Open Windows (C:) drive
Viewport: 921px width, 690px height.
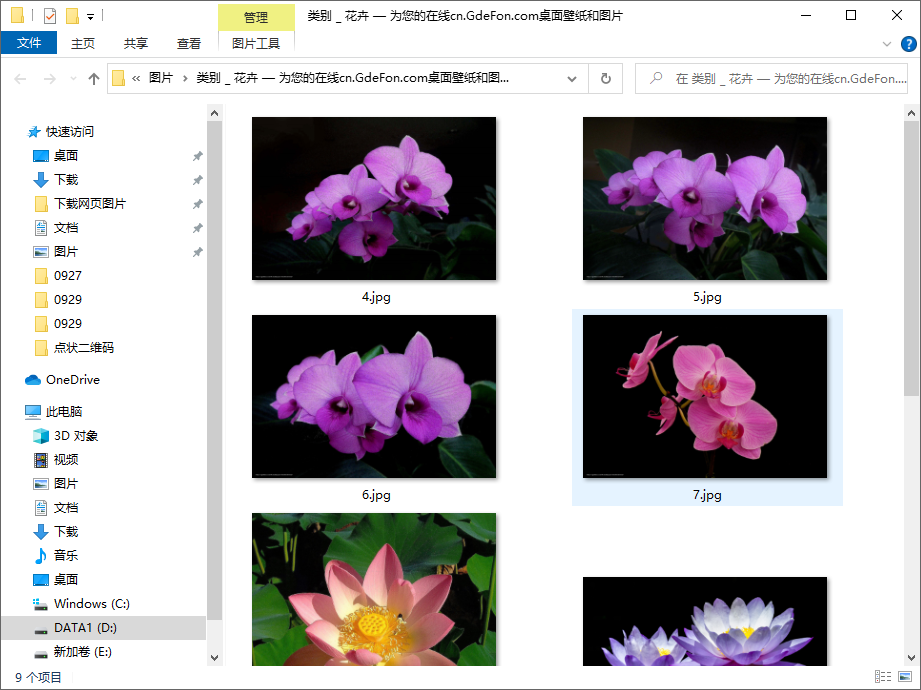click(x=92, y=604)
